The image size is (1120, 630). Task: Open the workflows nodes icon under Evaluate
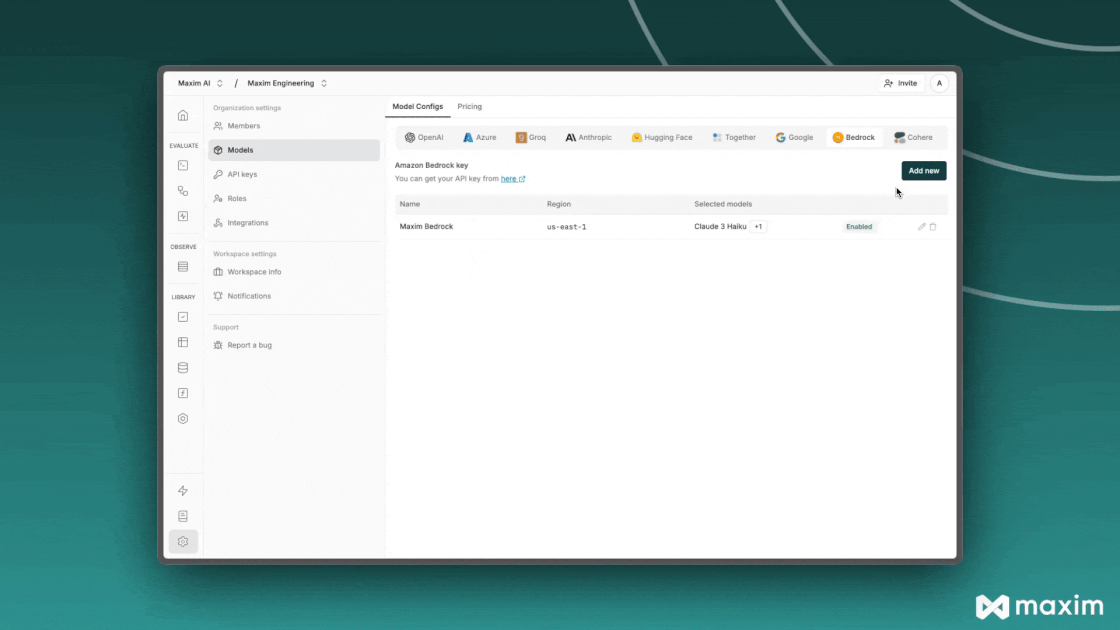point(183,191)
